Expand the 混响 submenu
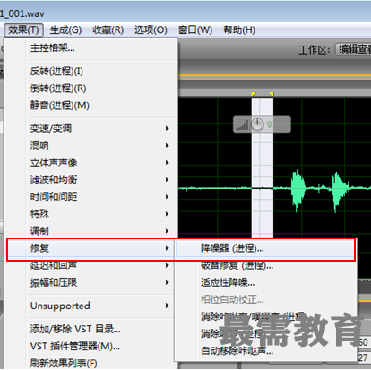 point(92,145)
